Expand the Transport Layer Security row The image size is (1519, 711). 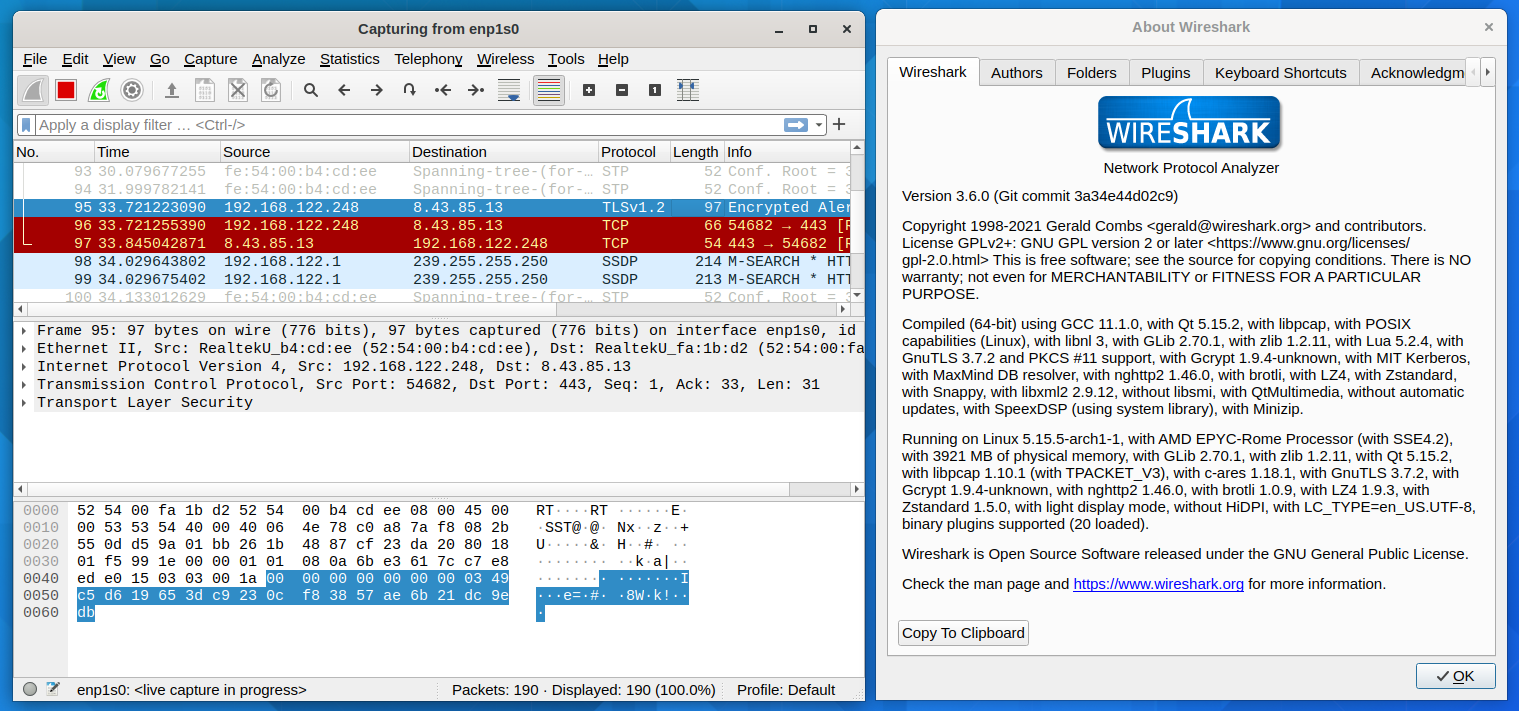pos(24,403)
